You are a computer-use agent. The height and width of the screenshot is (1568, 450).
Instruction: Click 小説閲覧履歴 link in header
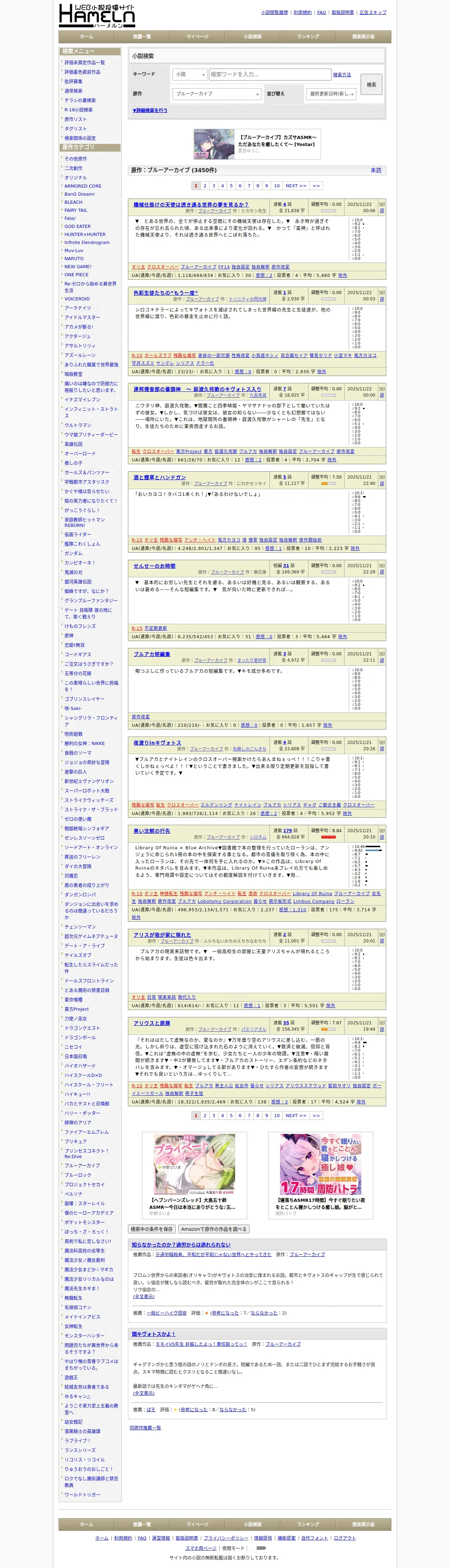pos(274,12)
